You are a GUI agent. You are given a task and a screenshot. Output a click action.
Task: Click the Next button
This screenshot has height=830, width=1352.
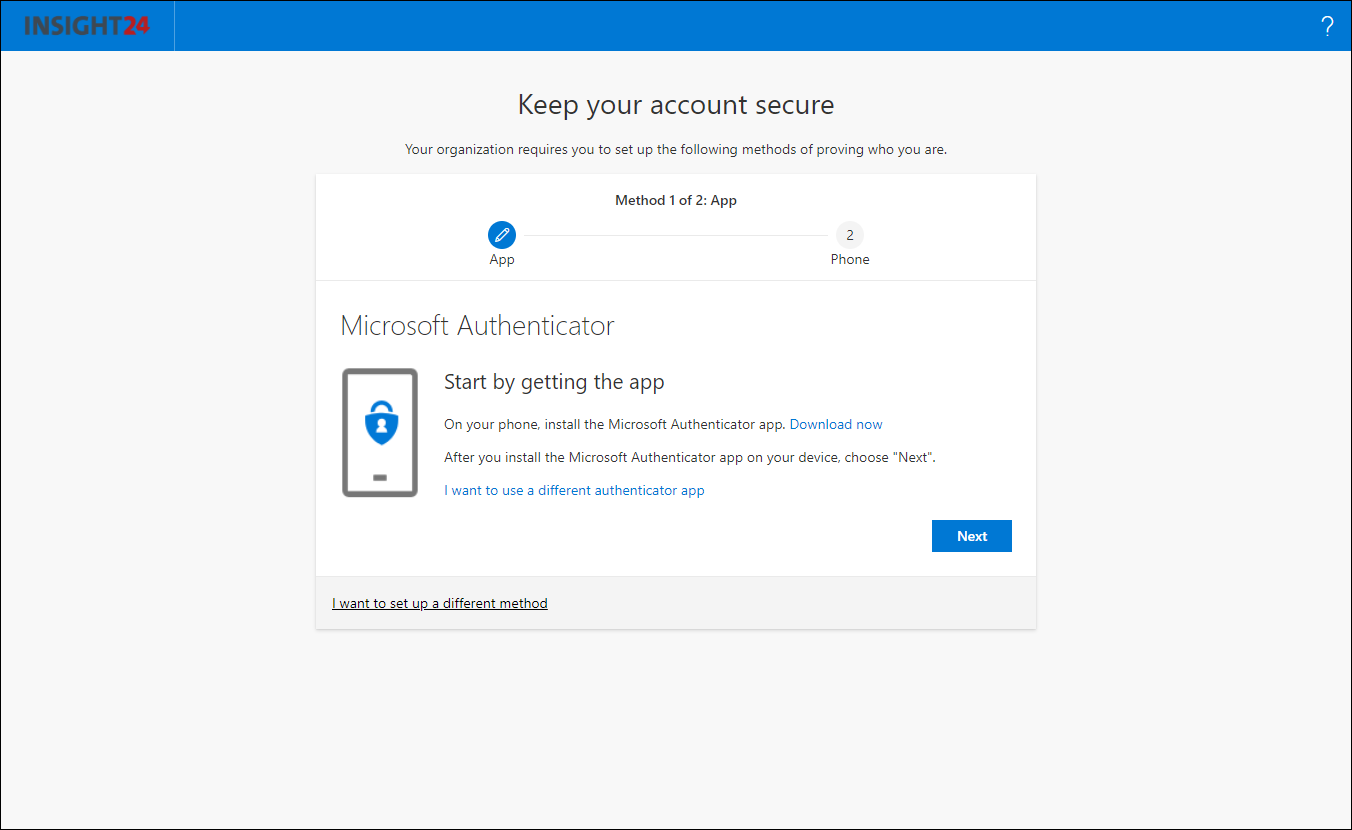click(x=972, y=536)
